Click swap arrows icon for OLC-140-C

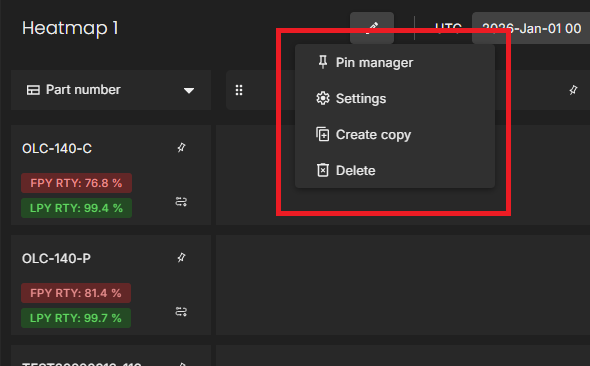click(x=181, y=202)
